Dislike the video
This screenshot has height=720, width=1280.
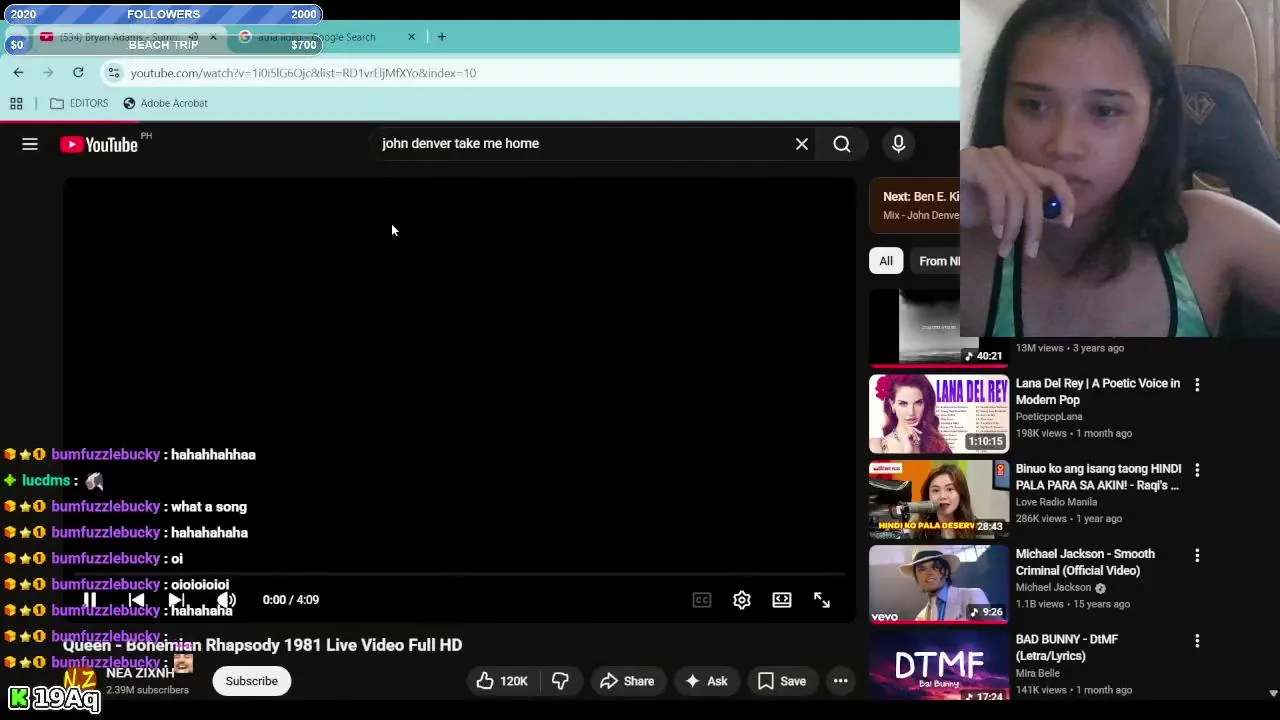pos(560,681)
